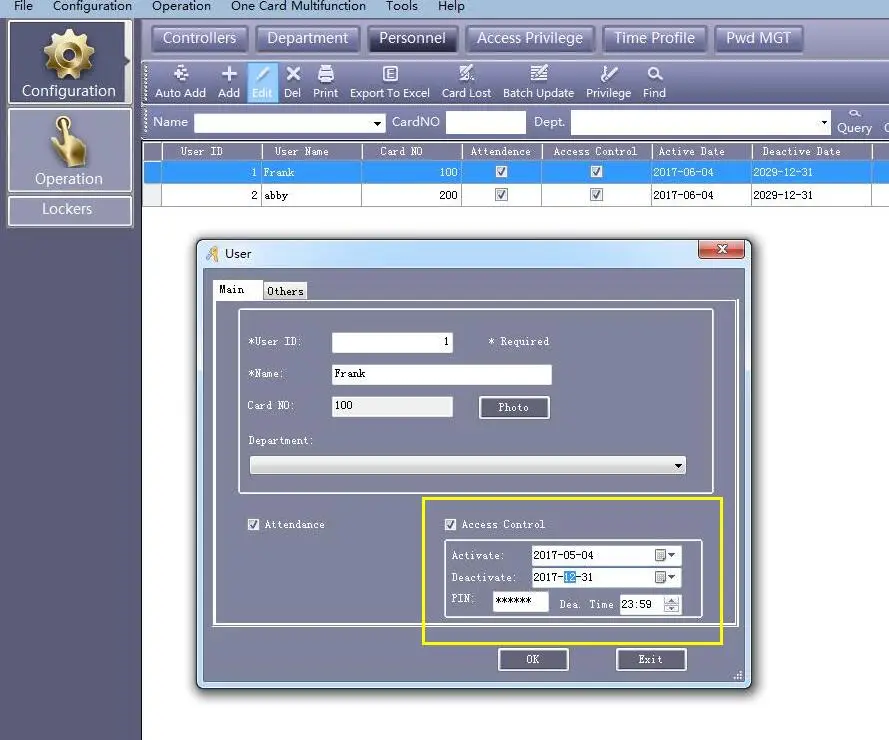
Task: Click the Pwd MGT button
Action: 759,38
